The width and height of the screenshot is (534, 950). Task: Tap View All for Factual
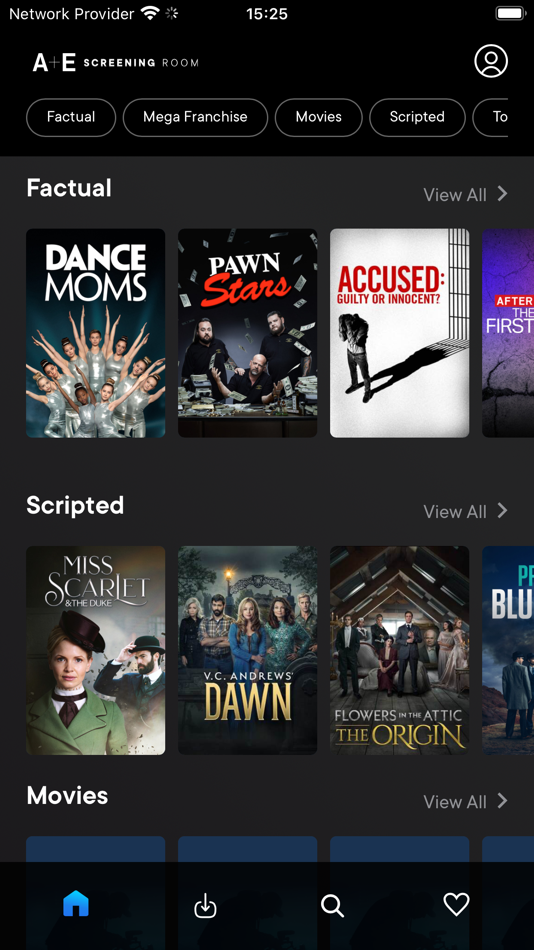click(455, 195)
